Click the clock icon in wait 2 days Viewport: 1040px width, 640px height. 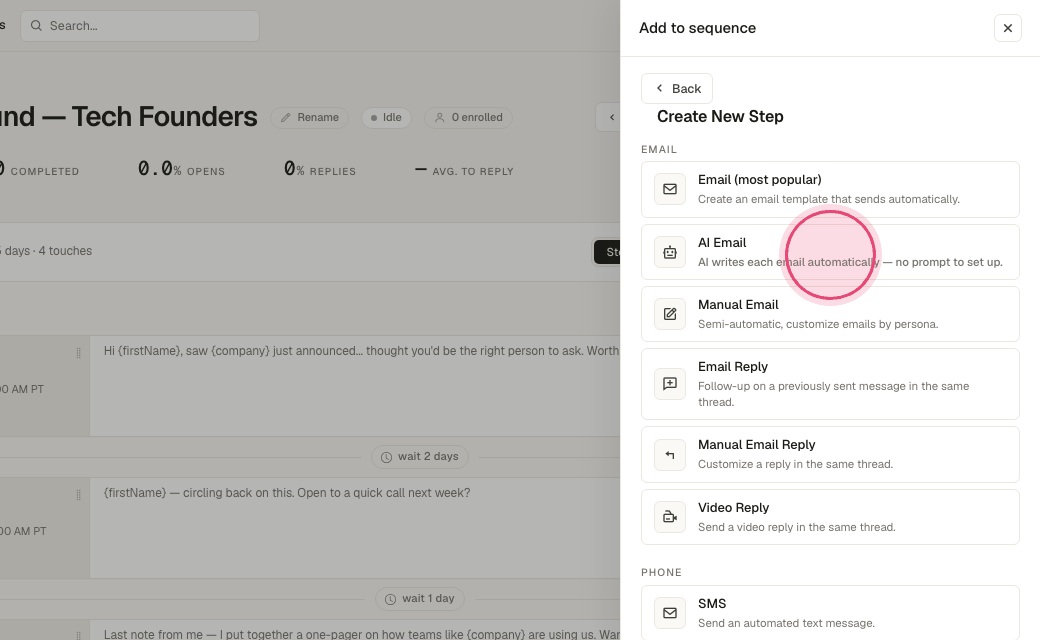386,457
